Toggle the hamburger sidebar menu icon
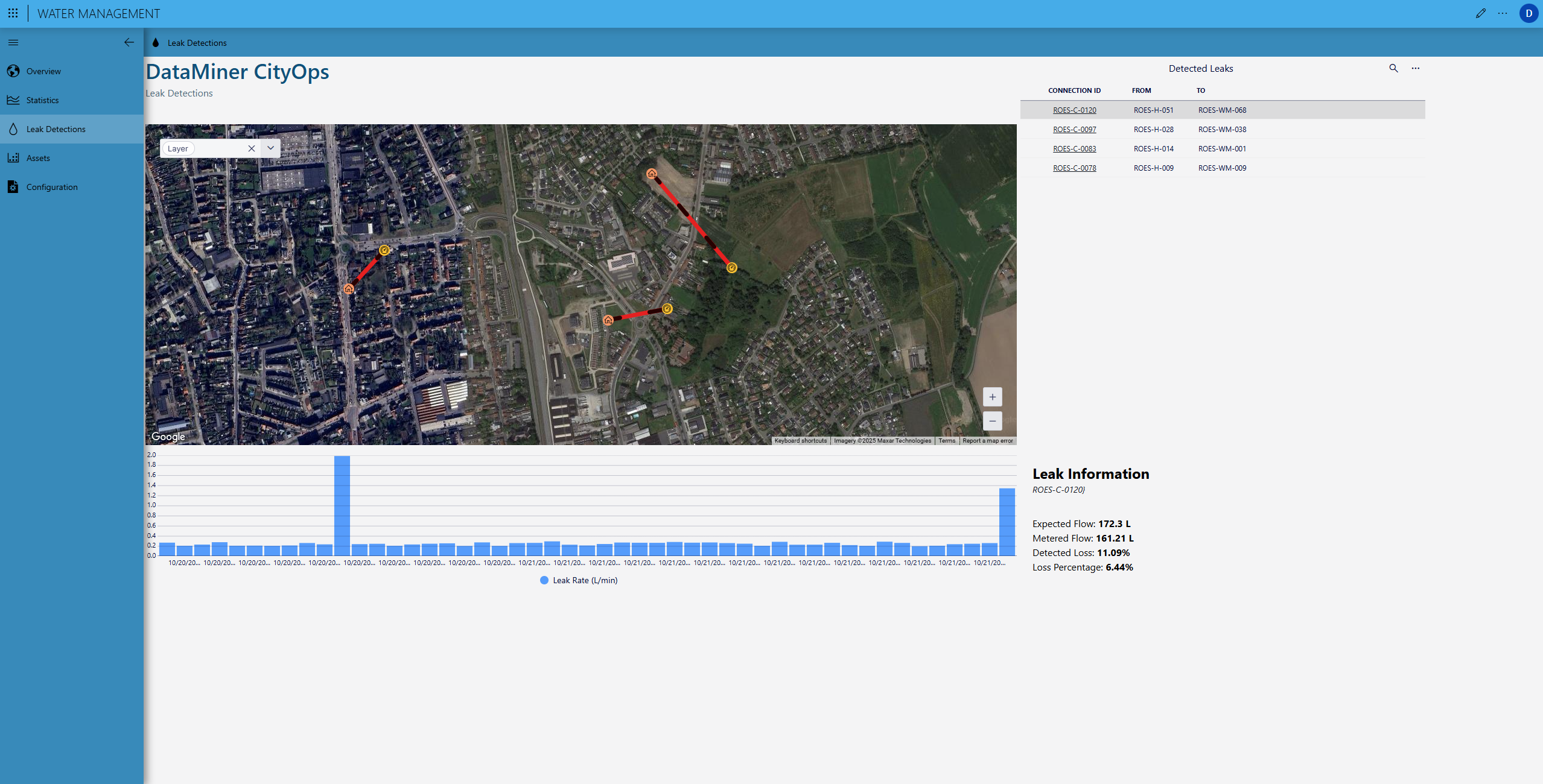The width and height of the screenshot is (1543, 784). (x=13, y=42)
